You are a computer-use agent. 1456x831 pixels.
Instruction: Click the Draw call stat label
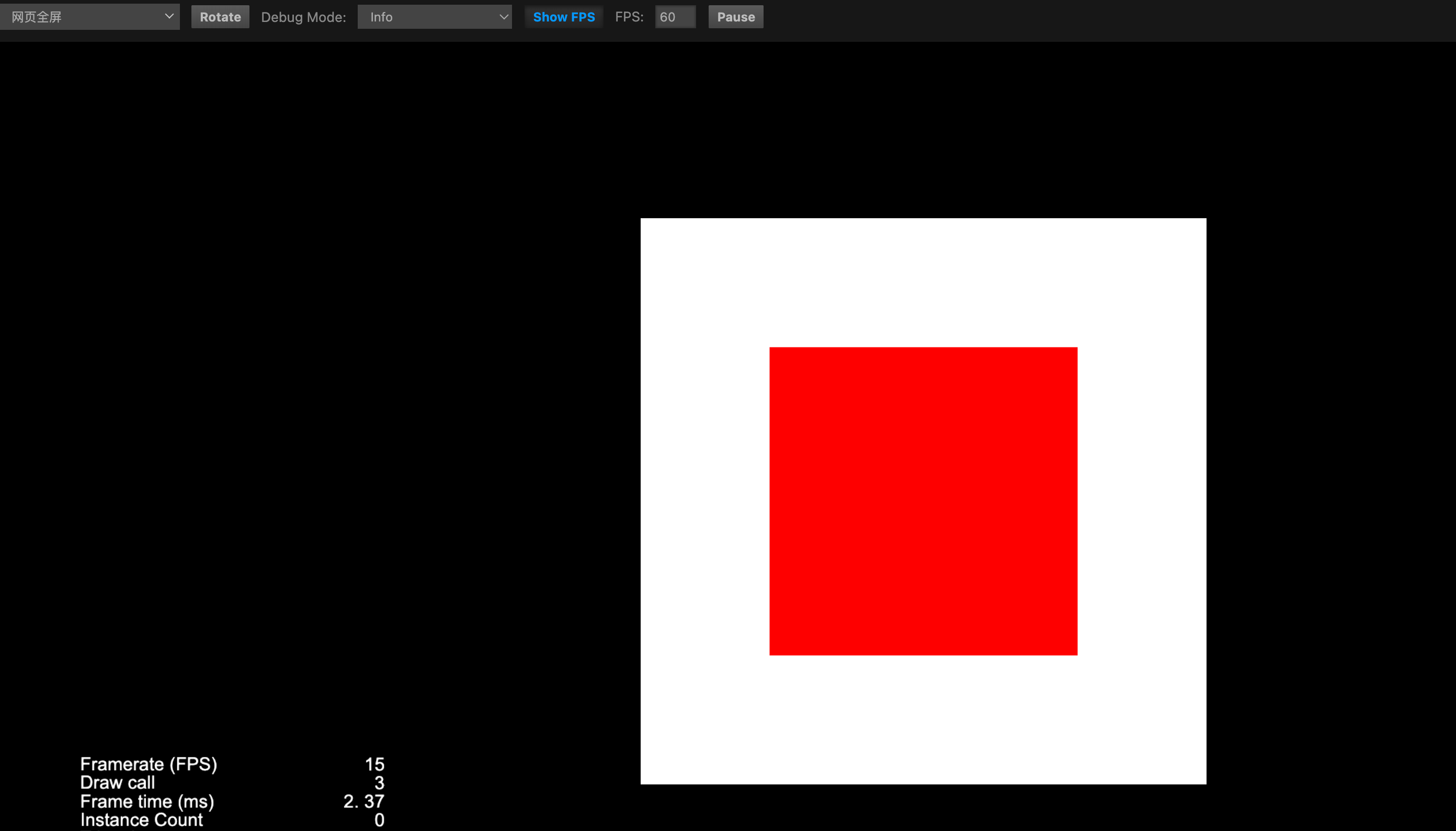pos(117,782)
